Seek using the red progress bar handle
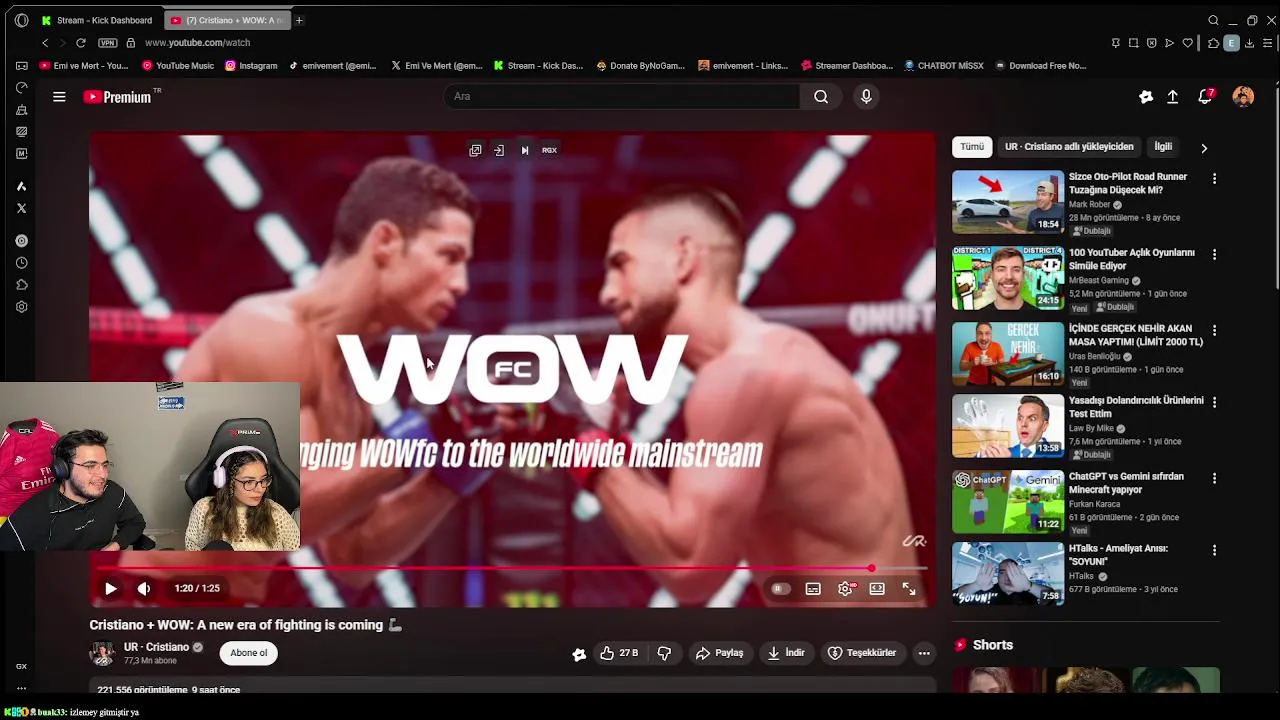The image size is (1280, 720). 871,568
